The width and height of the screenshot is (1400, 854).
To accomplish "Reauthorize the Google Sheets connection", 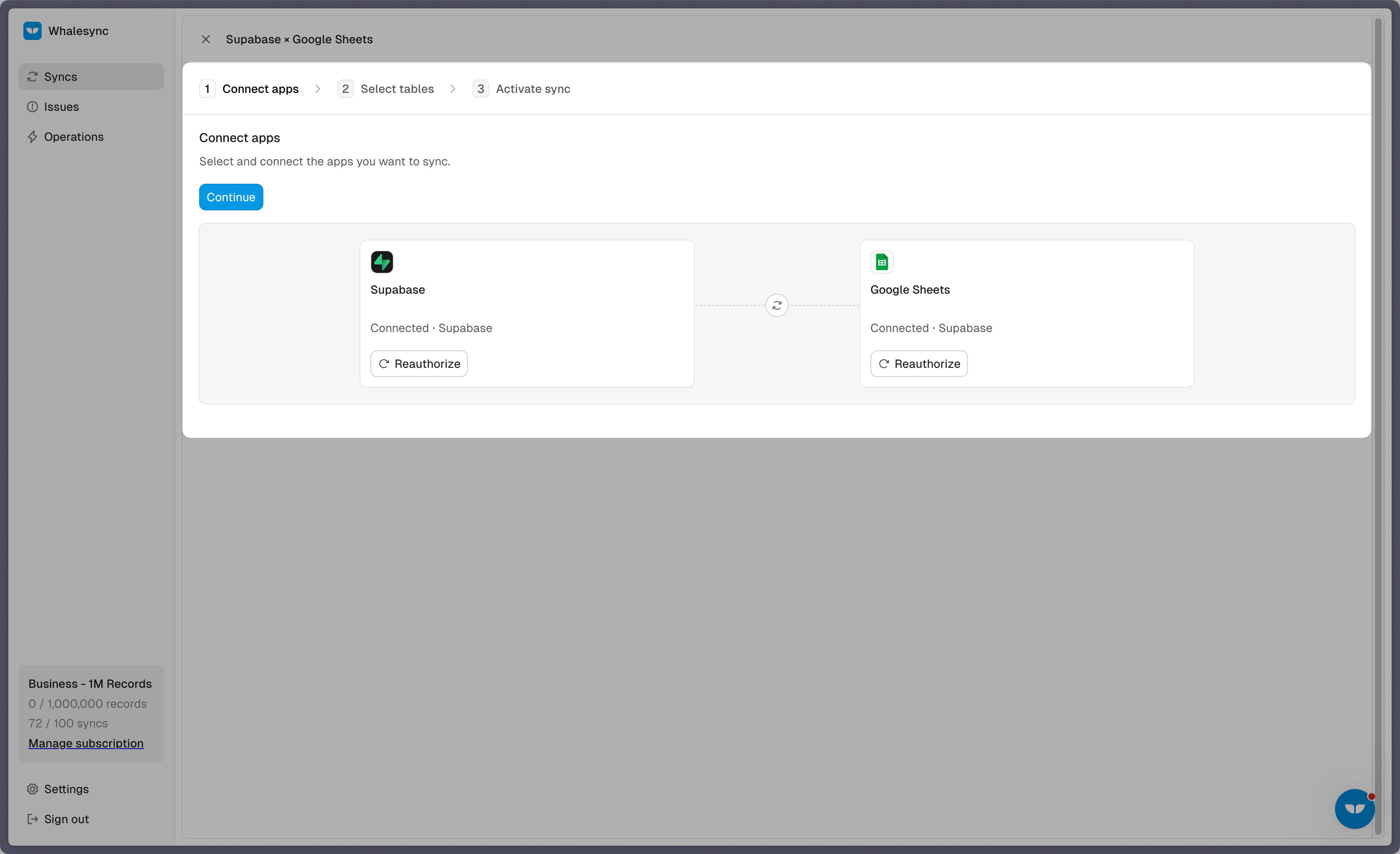I will (x=919, y=364).
